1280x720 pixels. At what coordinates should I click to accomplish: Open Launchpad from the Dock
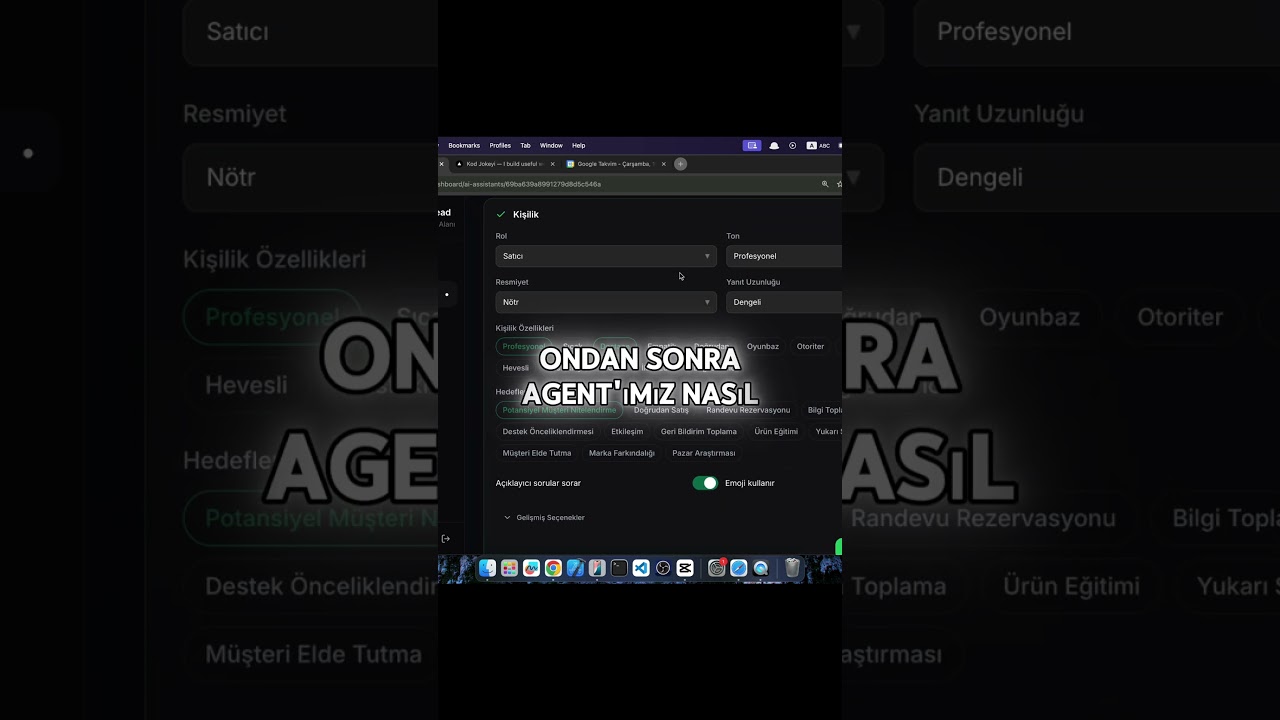point(509,568)
